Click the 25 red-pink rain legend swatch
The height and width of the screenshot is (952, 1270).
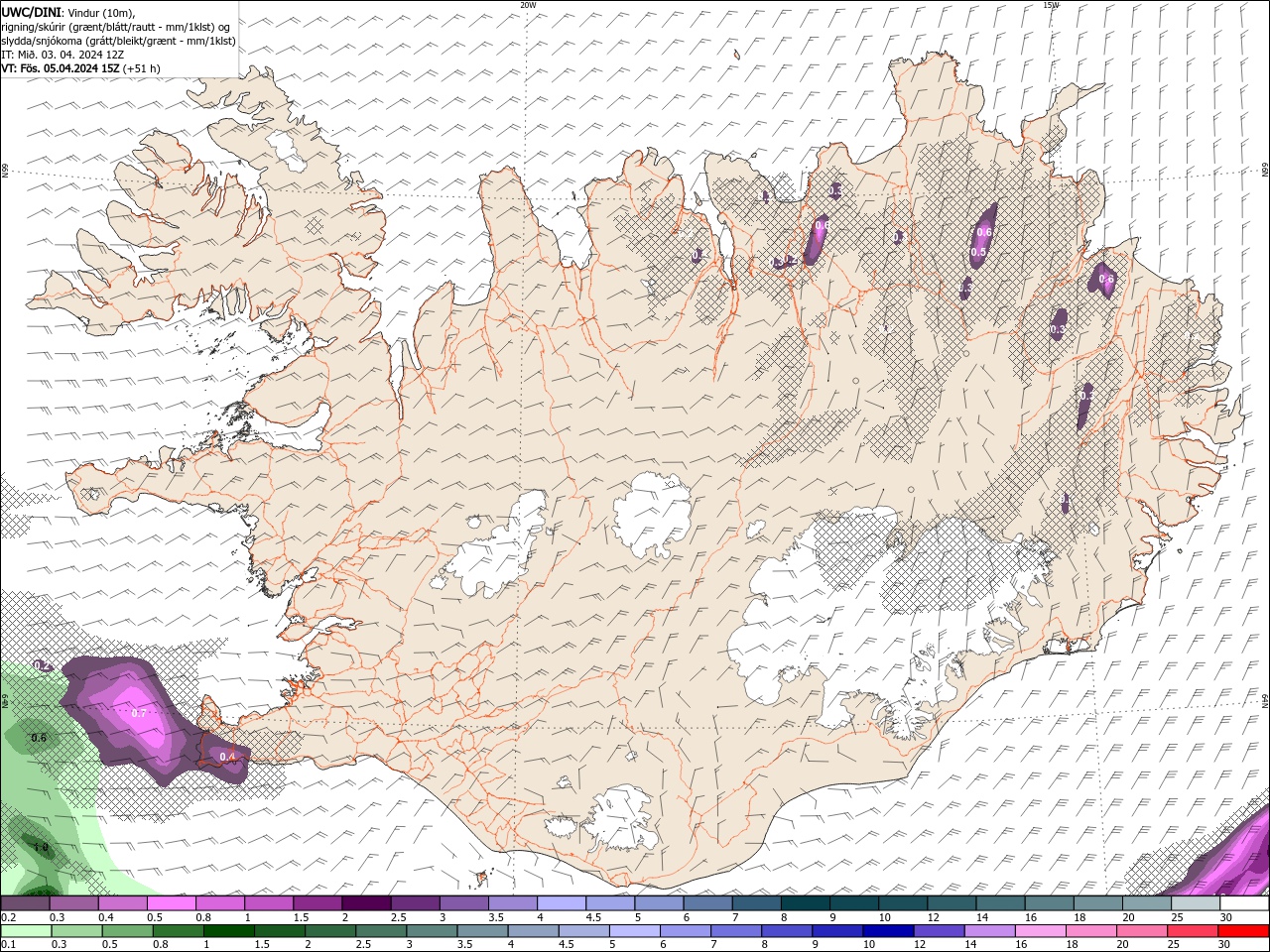1194,931
